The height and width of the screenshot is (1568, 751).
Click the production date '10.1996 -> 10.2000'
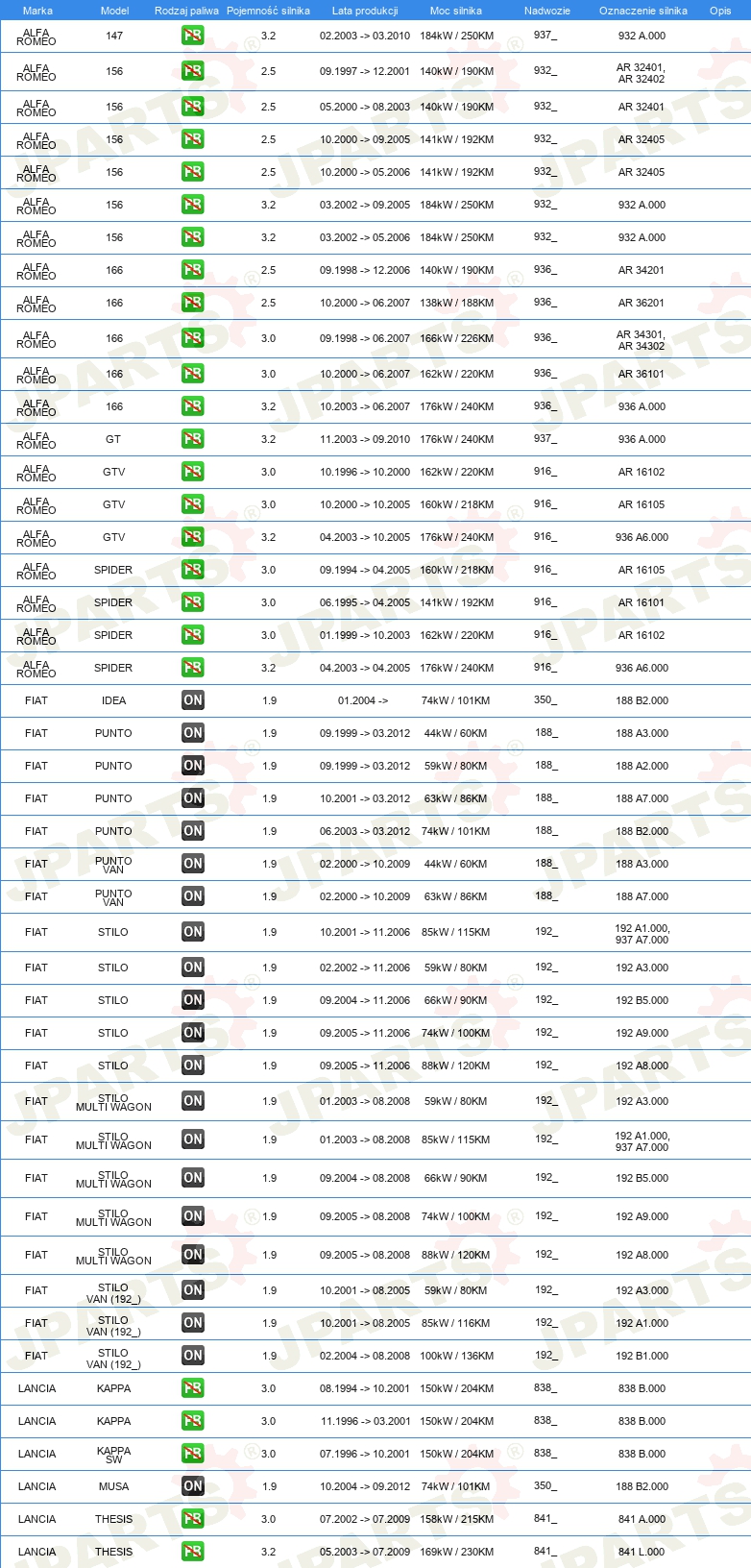[x=365, y=472]
